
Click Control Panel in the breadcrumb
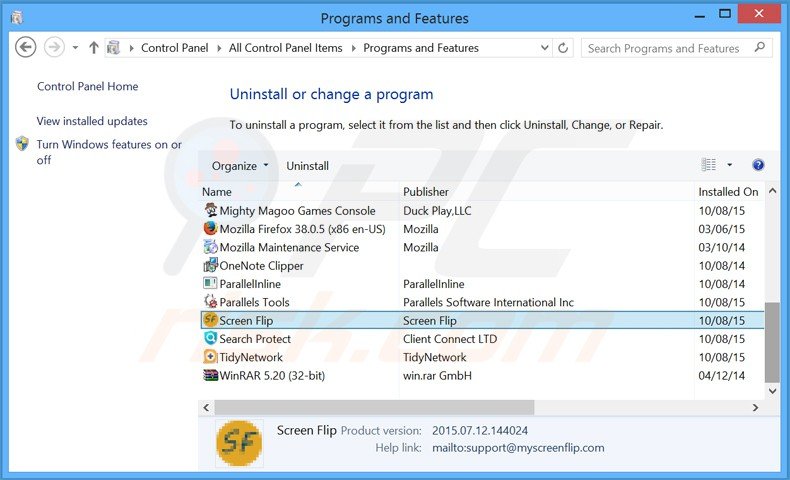(174, 48)
